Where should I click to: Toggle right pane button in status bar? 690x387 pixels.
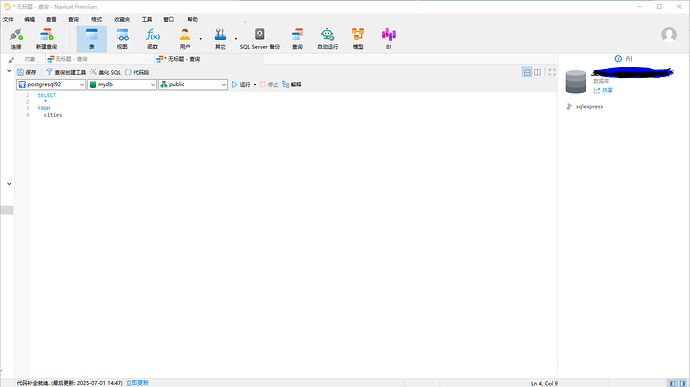[x=683, y=383]
